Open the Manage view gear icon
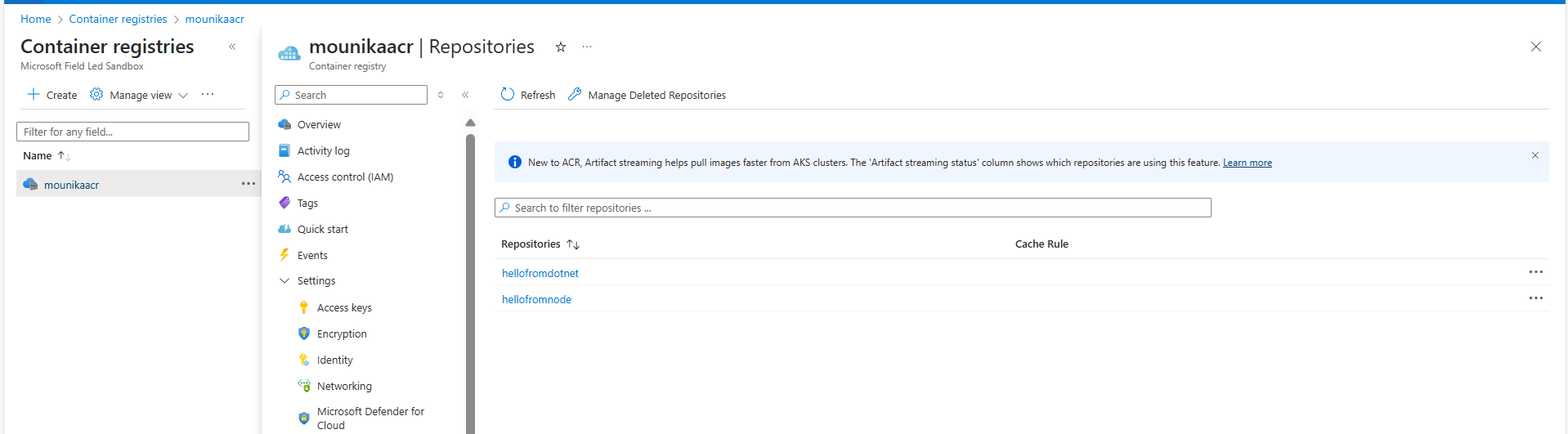The height and width of the screenshot is (434, 1568). pyautogui.click(x=96, y=95)
